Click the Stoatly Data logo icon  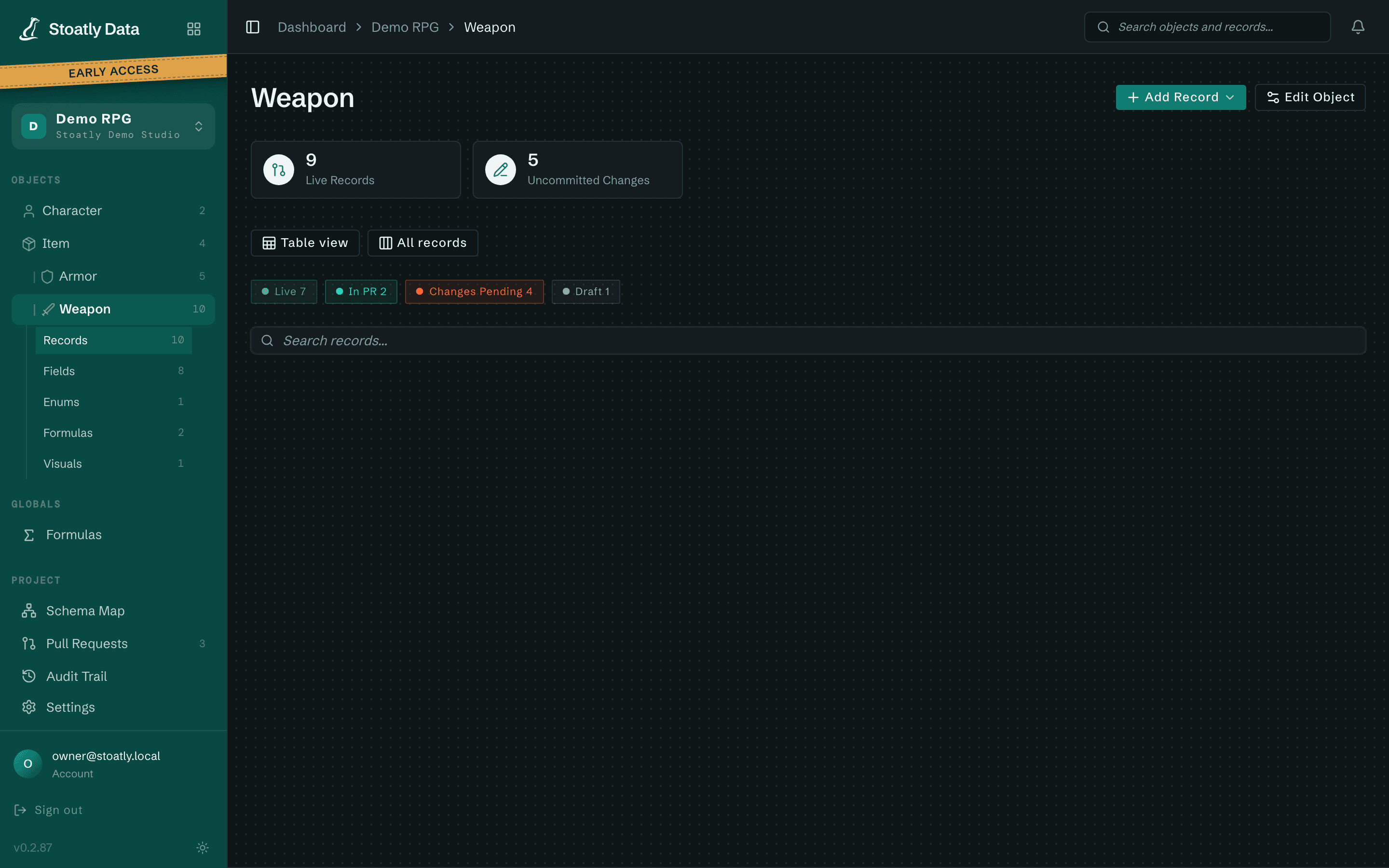(x=29, y=29)
